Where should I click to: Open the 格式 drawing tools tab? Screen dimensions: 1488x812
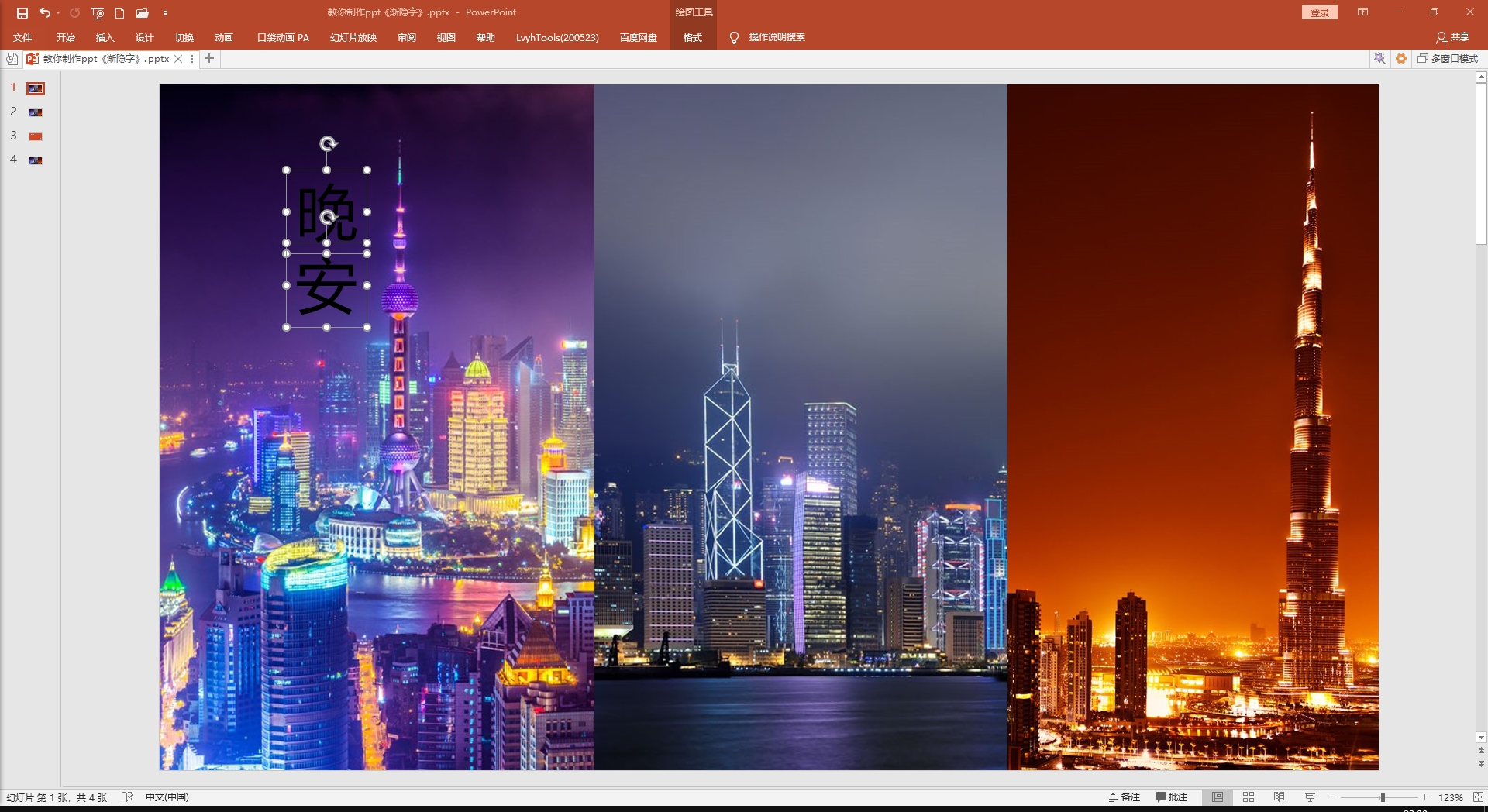coord(693,37)
